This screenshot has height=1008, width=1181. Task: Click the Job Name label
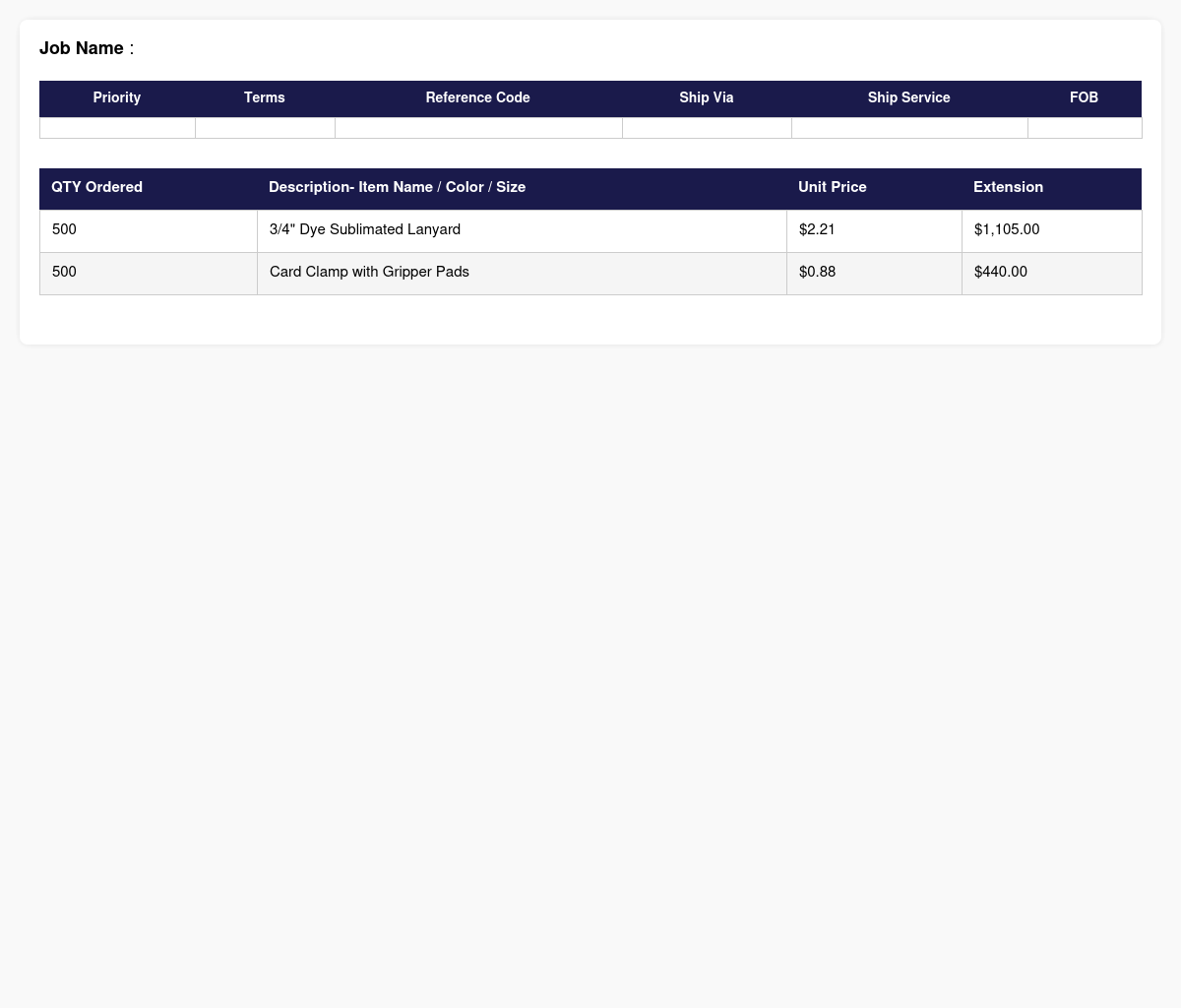coord(82,48)
